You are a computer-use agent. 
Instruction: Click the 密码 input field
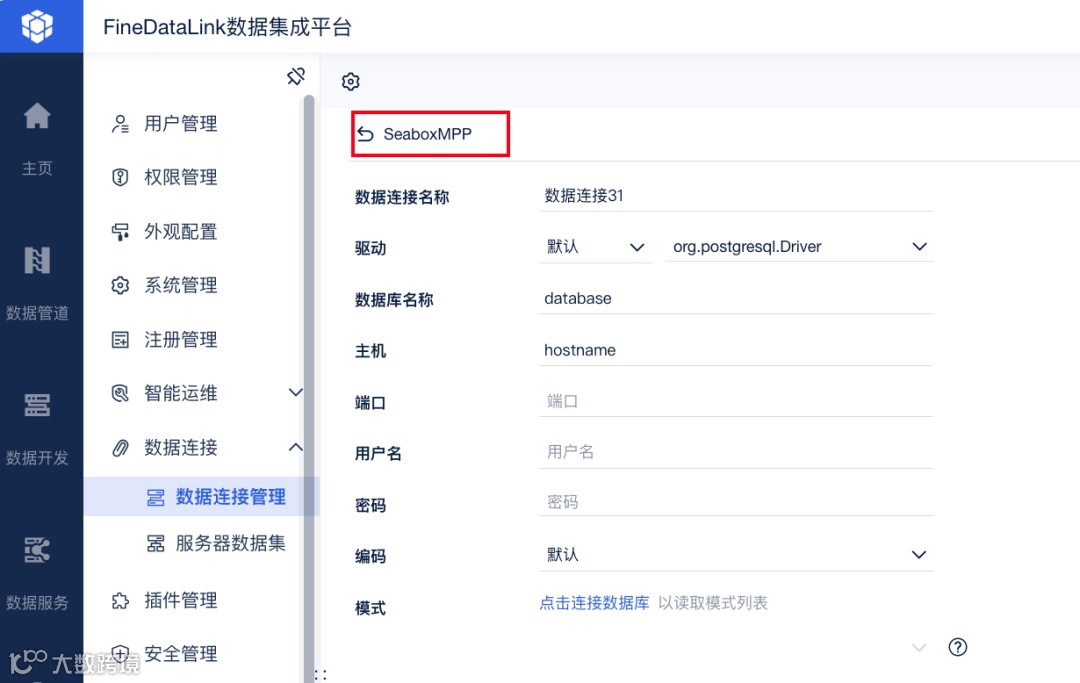click(736, 502)
